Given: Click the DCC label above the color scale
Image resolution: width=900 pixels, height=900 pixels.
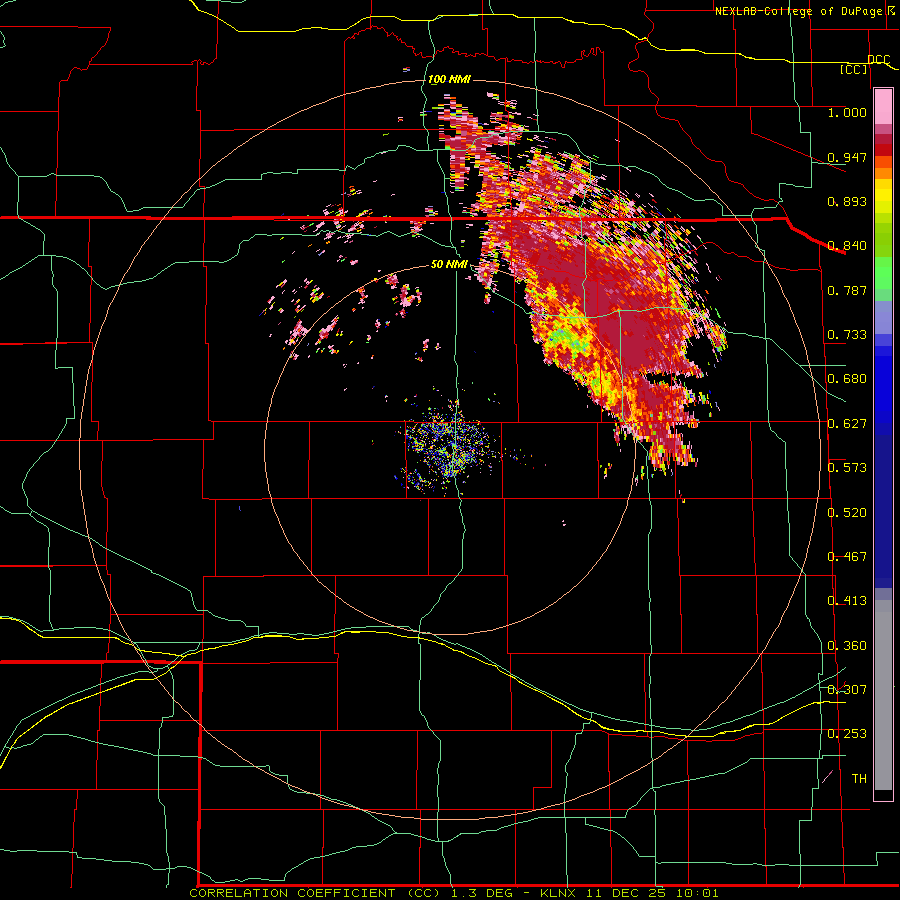Looking at the screenshot, I should point(878,59).
